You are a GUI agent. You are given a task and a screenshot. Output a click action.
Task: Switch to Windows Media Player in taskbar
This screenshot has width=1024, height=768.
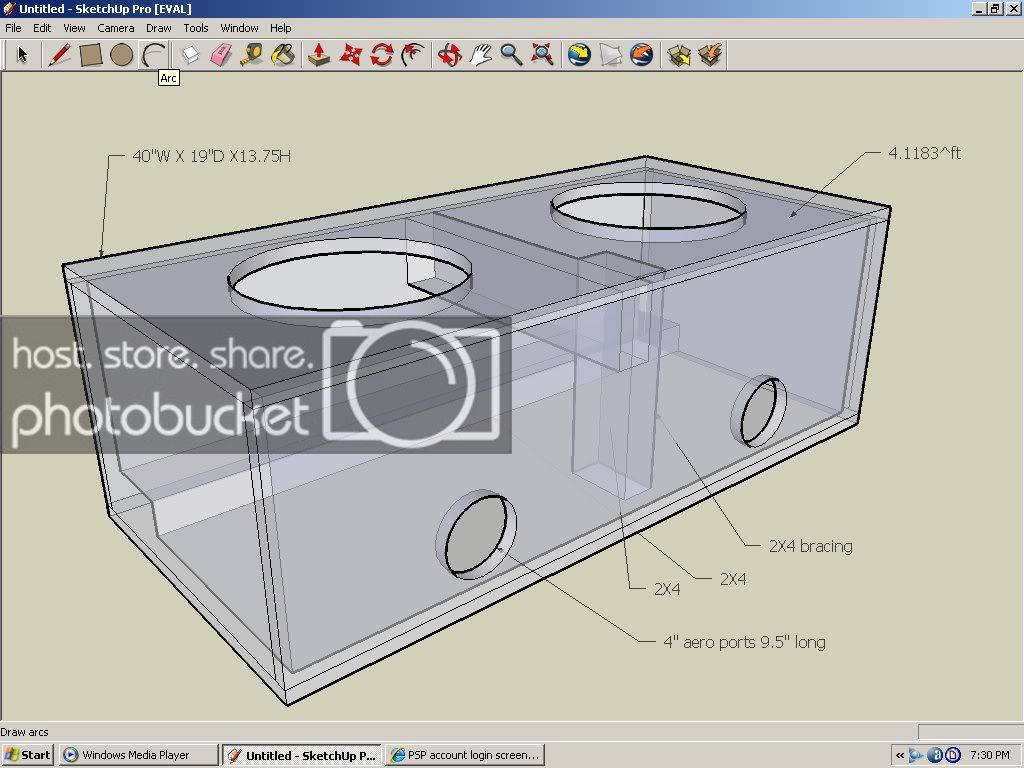pyautogui.click(x=138, y=755)
